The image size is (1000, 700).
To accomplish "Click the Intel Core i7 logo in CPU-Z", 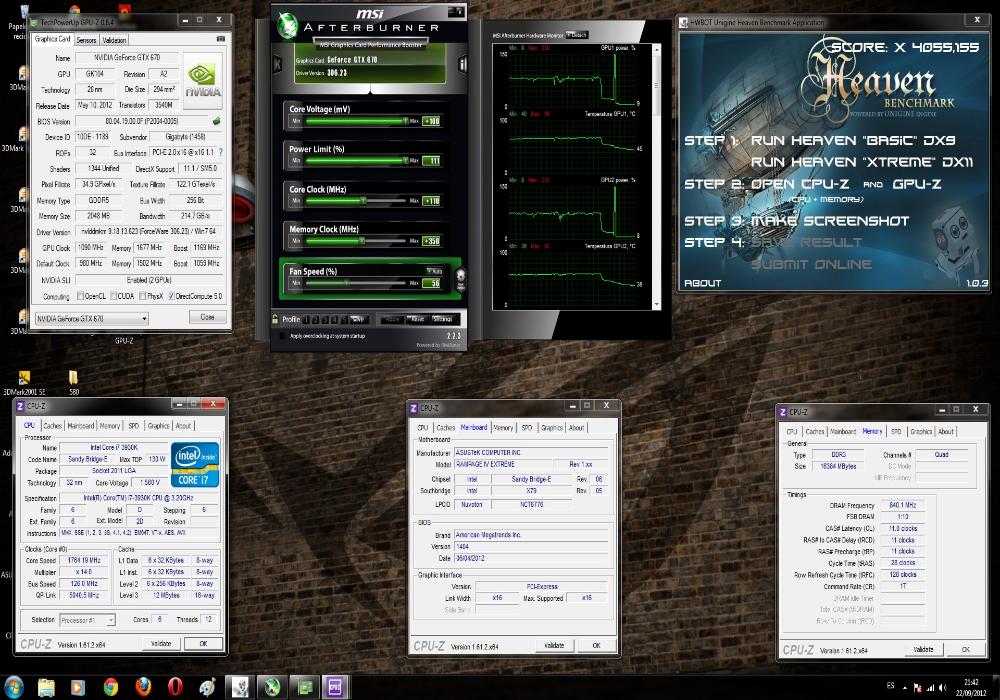I will 195,464.
